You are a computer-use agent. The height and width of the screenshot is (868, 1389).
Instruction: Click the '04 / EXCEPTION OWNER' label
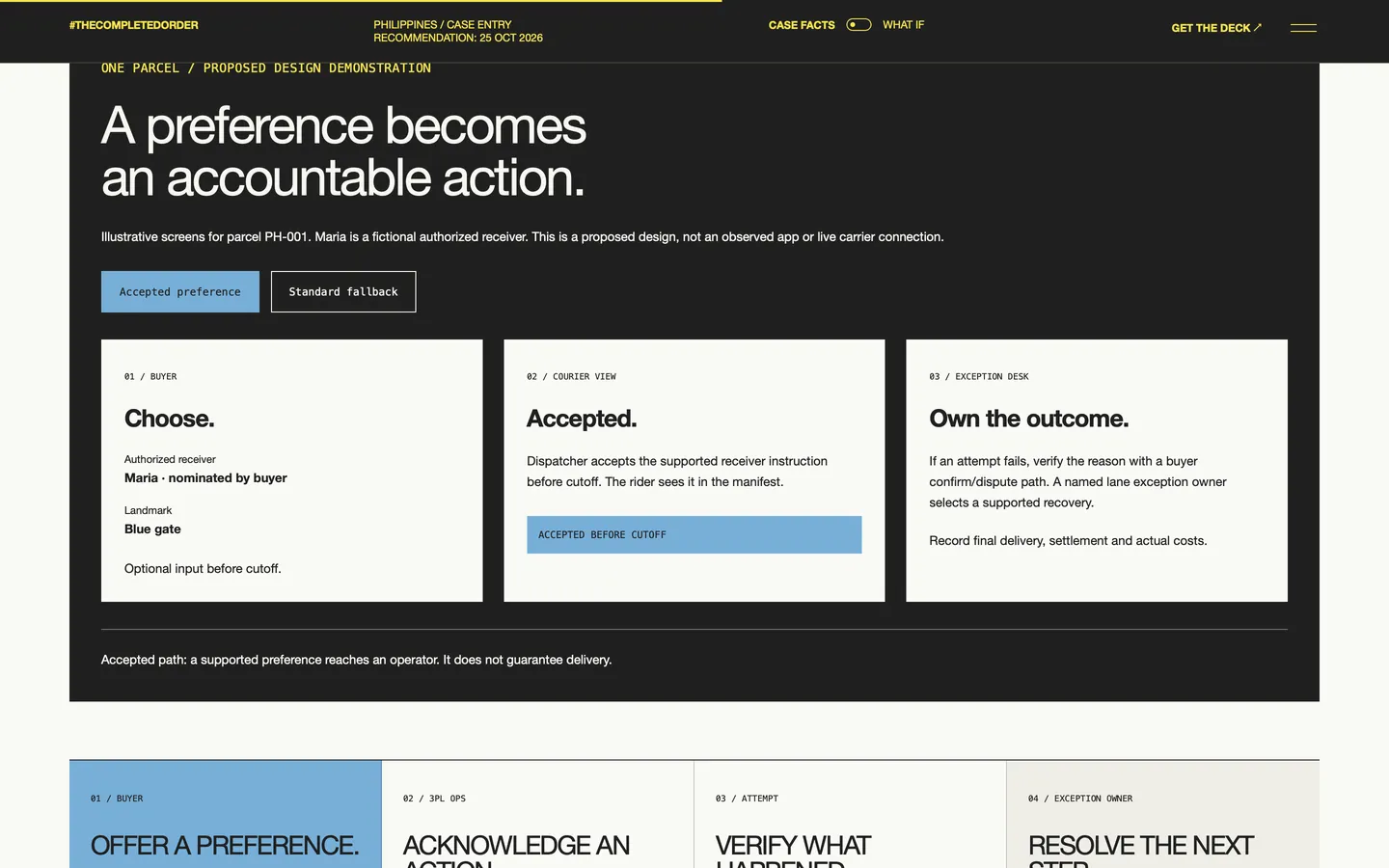pos(1080,799)
